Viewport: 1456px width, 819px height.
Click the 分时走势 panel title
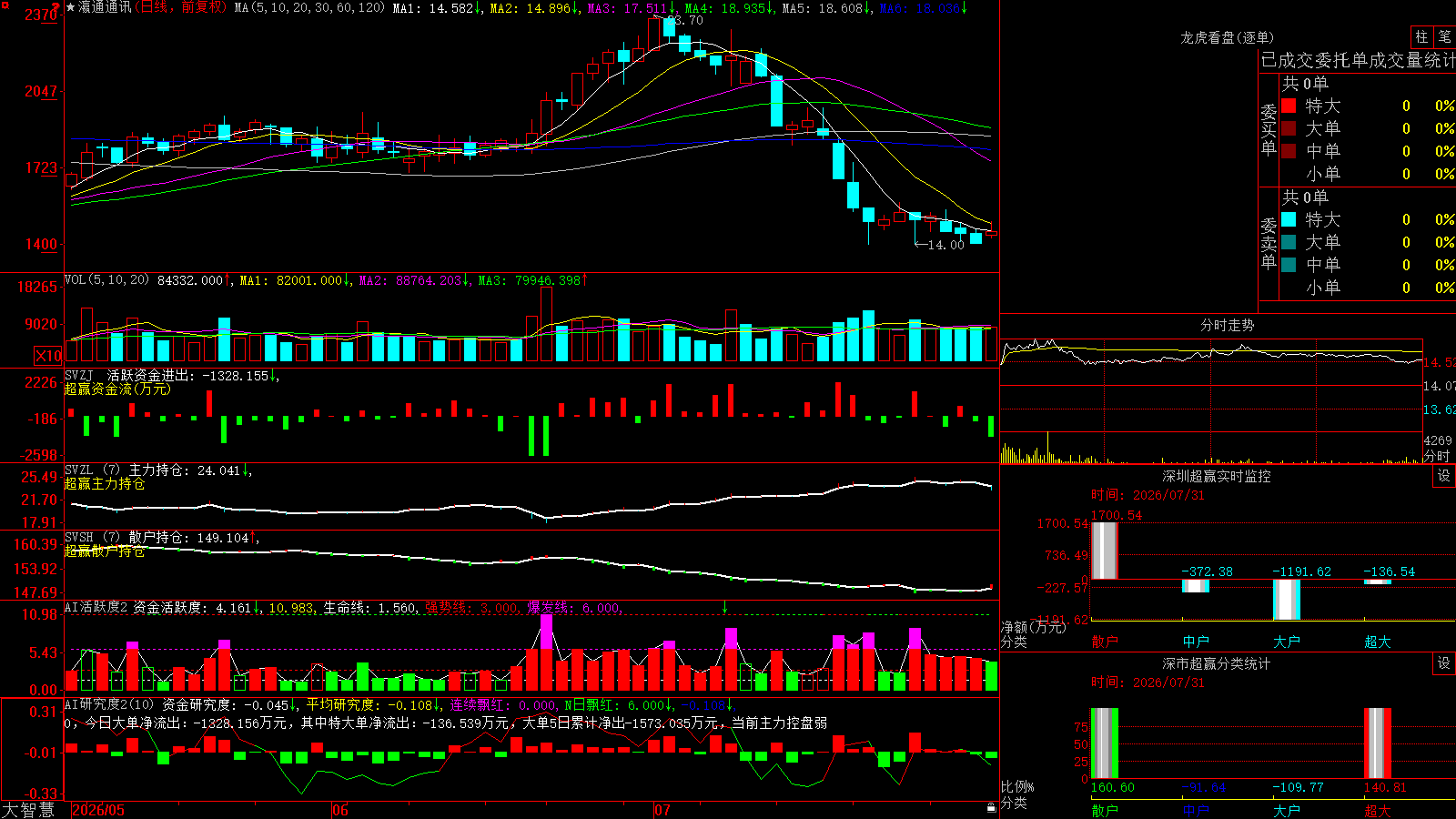pos(1228,325)
